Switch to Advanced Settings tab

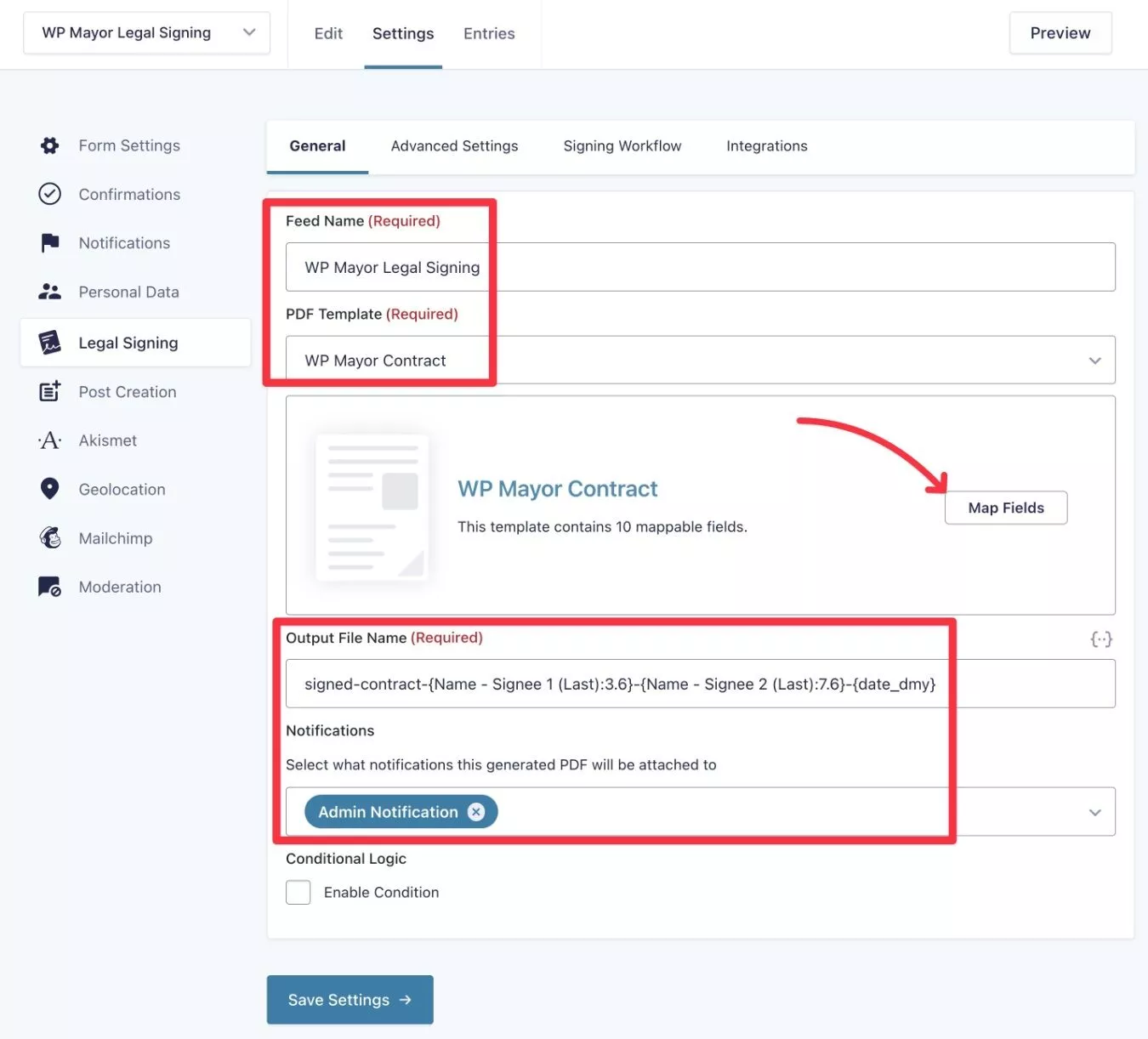454,146
